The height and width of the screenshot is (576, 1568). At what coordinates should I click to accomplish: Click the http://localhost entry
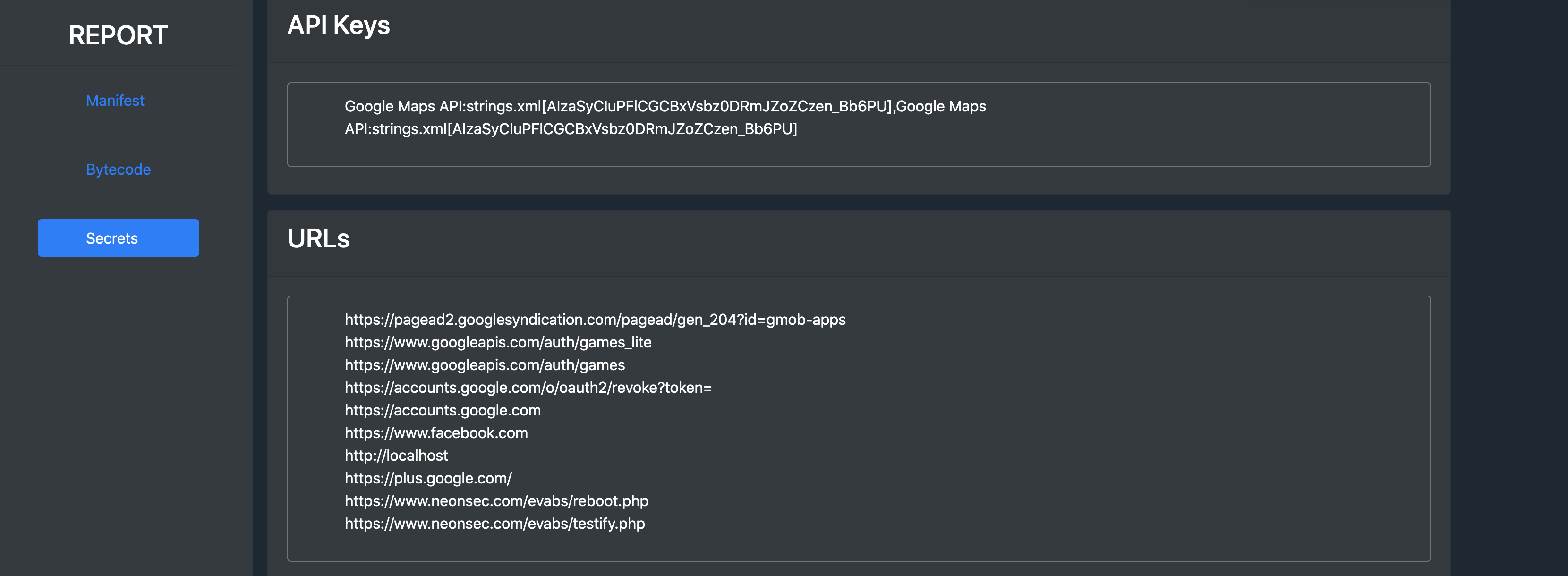[x=396, y=456]
